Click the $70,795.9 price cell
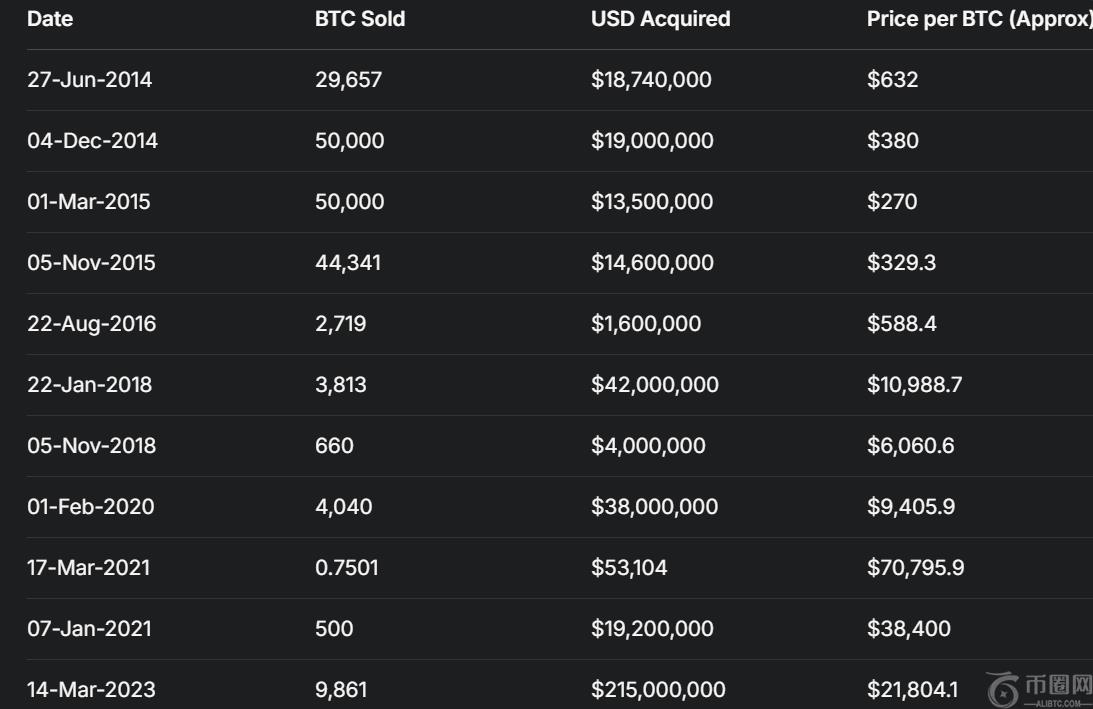 915,568
